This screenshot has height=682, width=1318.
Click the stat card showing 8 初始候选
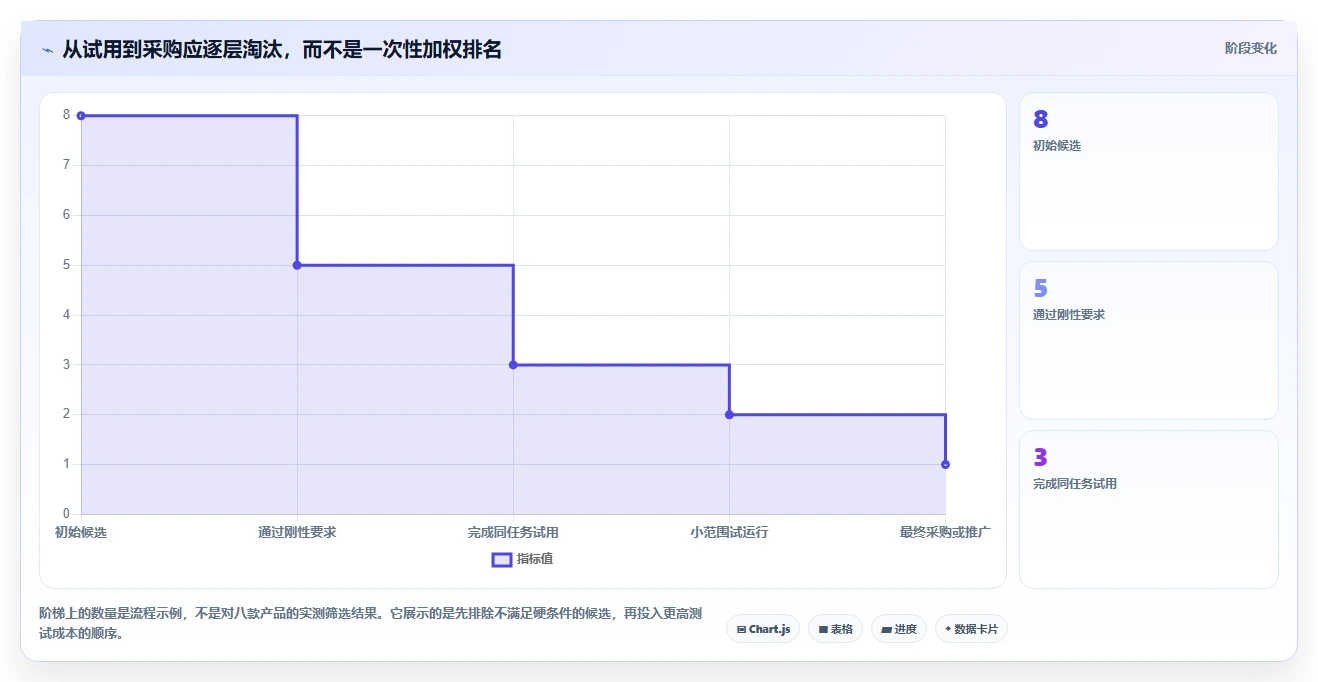coord(1148,171)
